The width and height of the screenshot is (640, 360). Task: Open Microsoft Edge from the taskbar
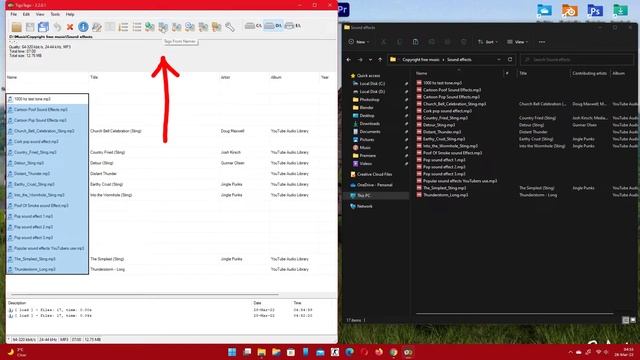(350, 352)
